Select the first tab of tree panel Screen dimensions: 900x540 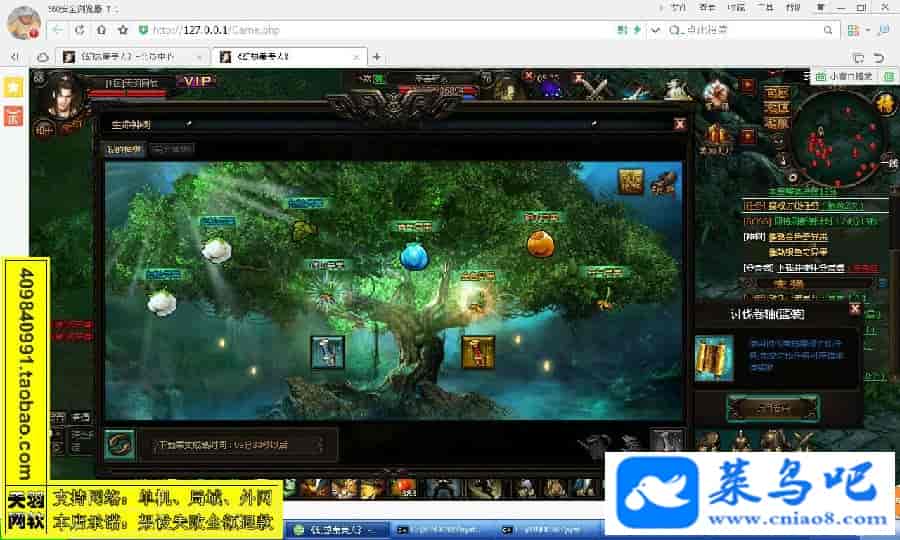pyautogui.click(x=123, y=149)
